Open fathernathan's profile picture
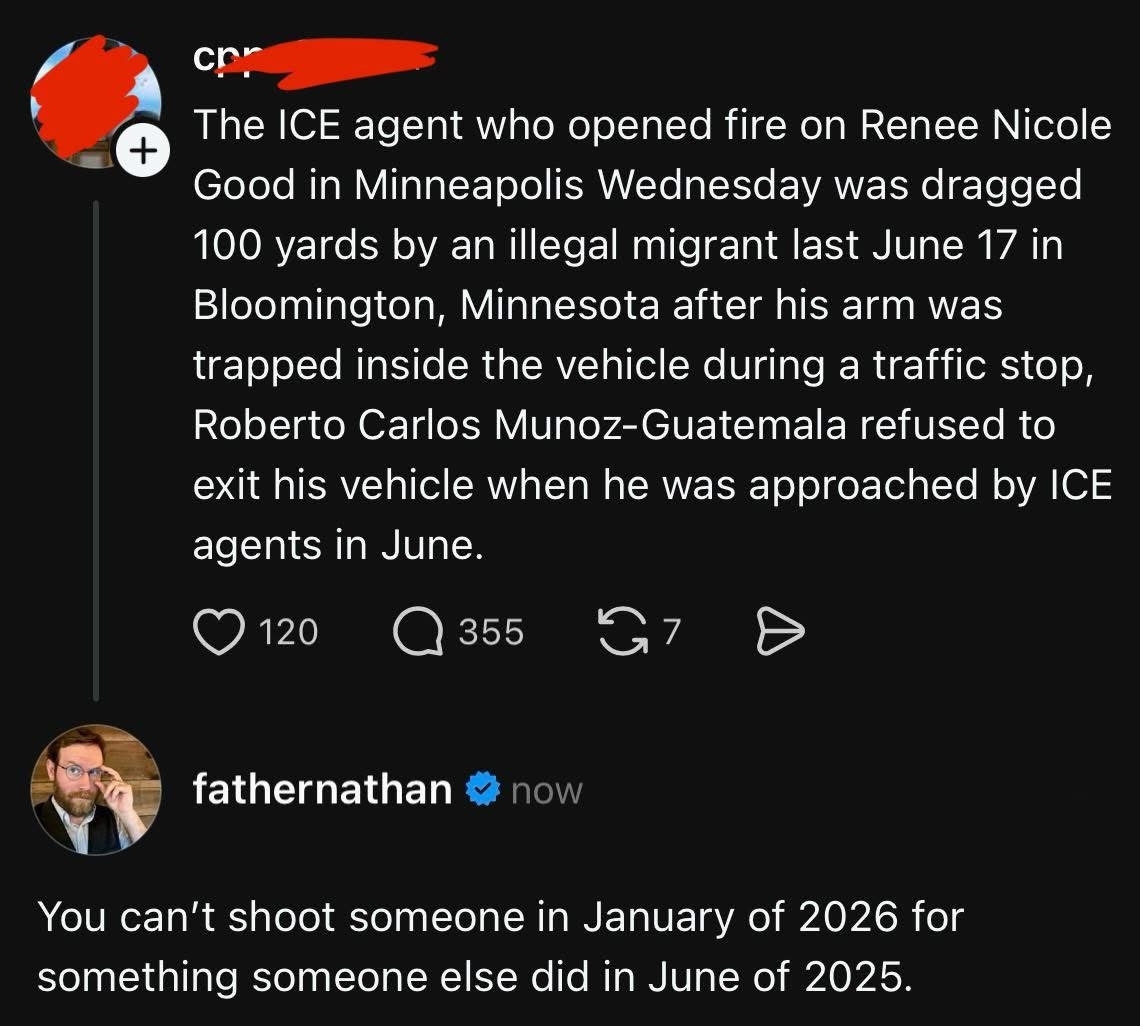 (x=96, y=790)
